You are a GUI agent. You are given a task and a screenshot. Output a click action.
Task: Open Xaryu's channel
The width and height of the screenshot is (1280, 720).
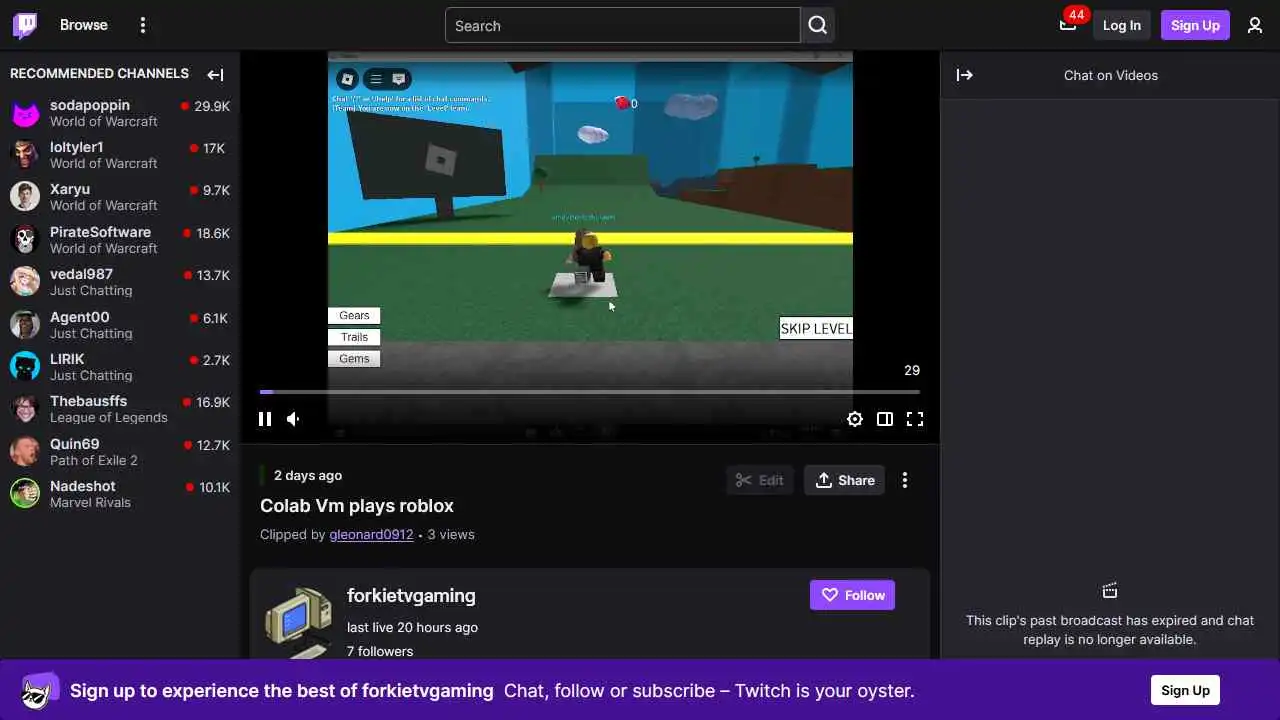click(x=120, y=197)
